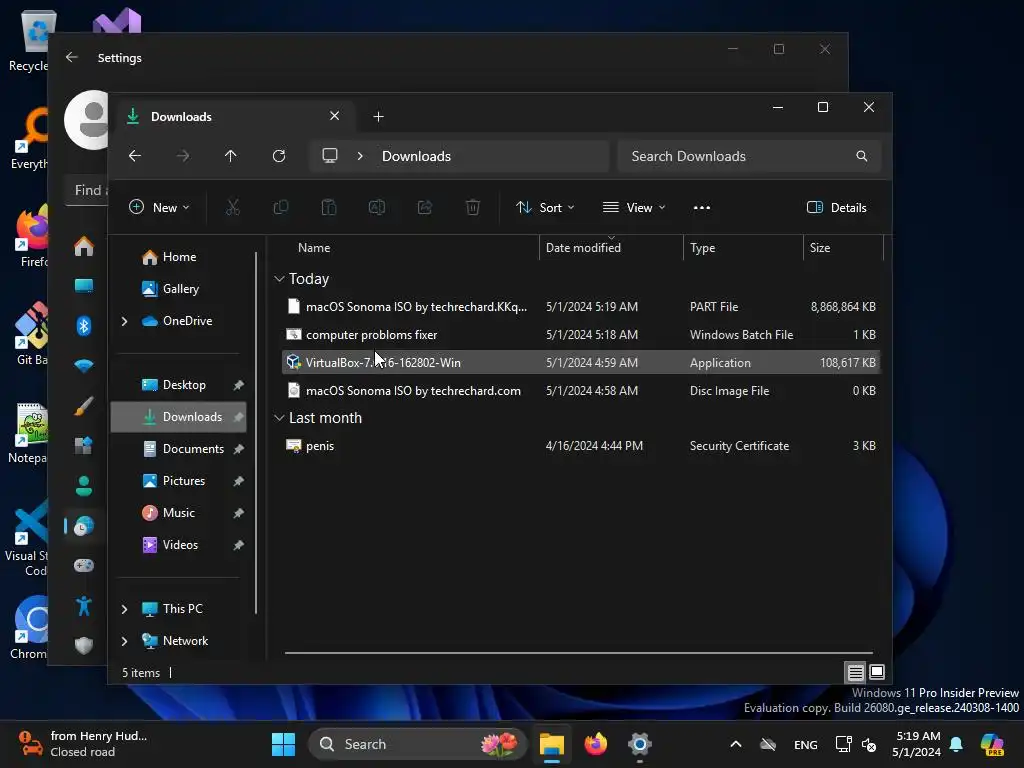Screen dimensions: 1024x768
Task: Open the Sort dropdown
Action: pos(545,208)
